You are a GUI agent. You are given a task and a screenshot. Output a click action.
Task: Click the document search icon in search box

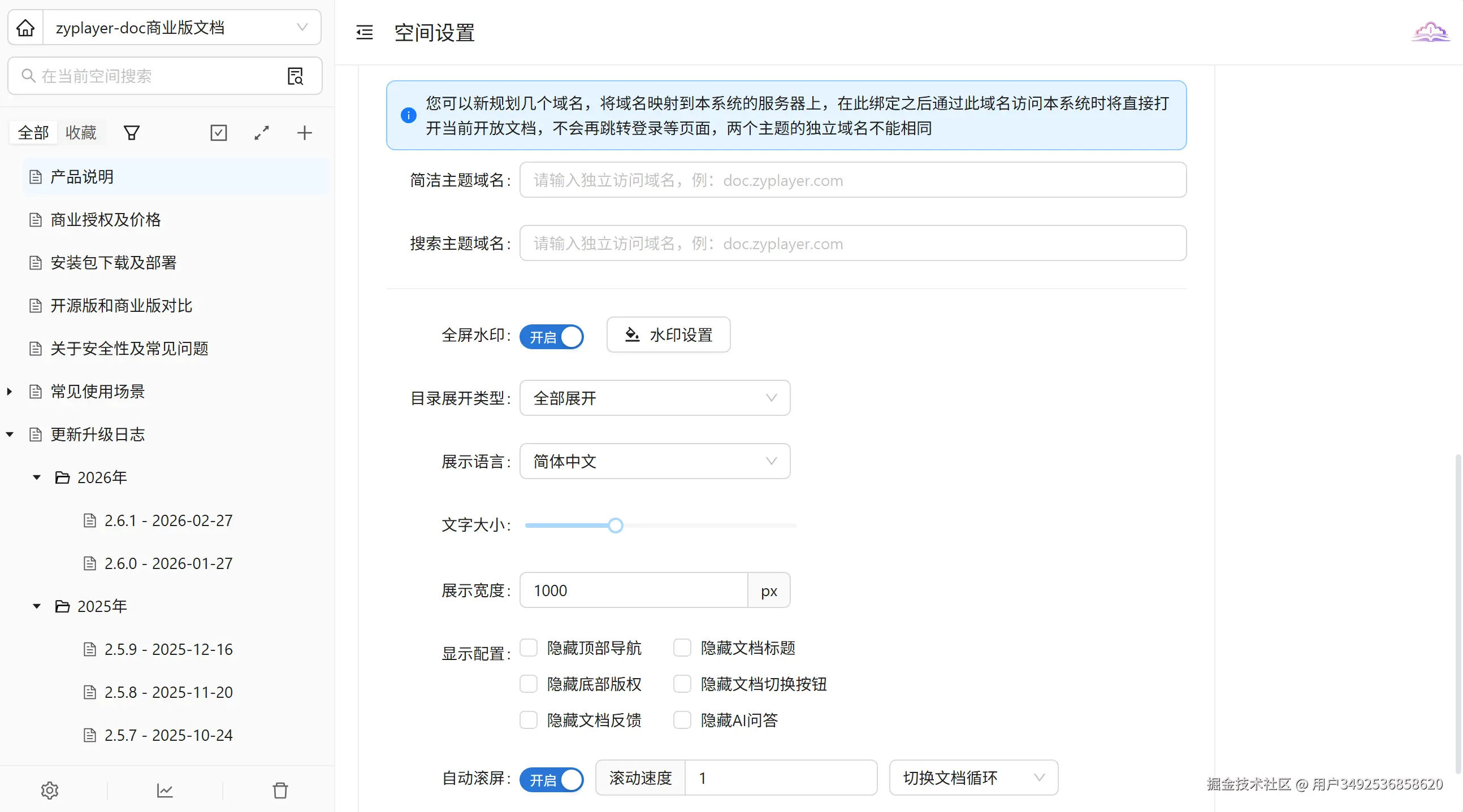[295, 76]
